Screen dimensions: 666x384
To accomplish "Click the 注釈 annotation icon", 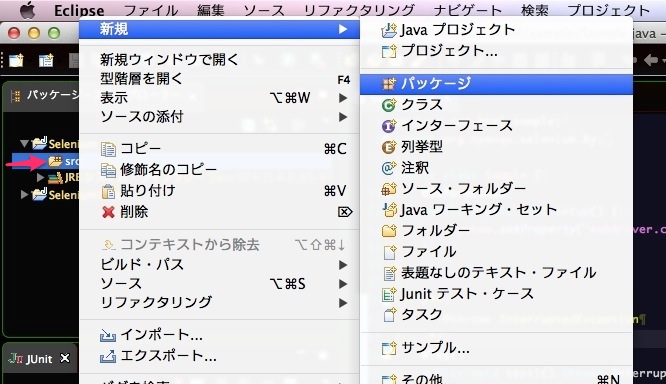I will click(x=389, y=168).
